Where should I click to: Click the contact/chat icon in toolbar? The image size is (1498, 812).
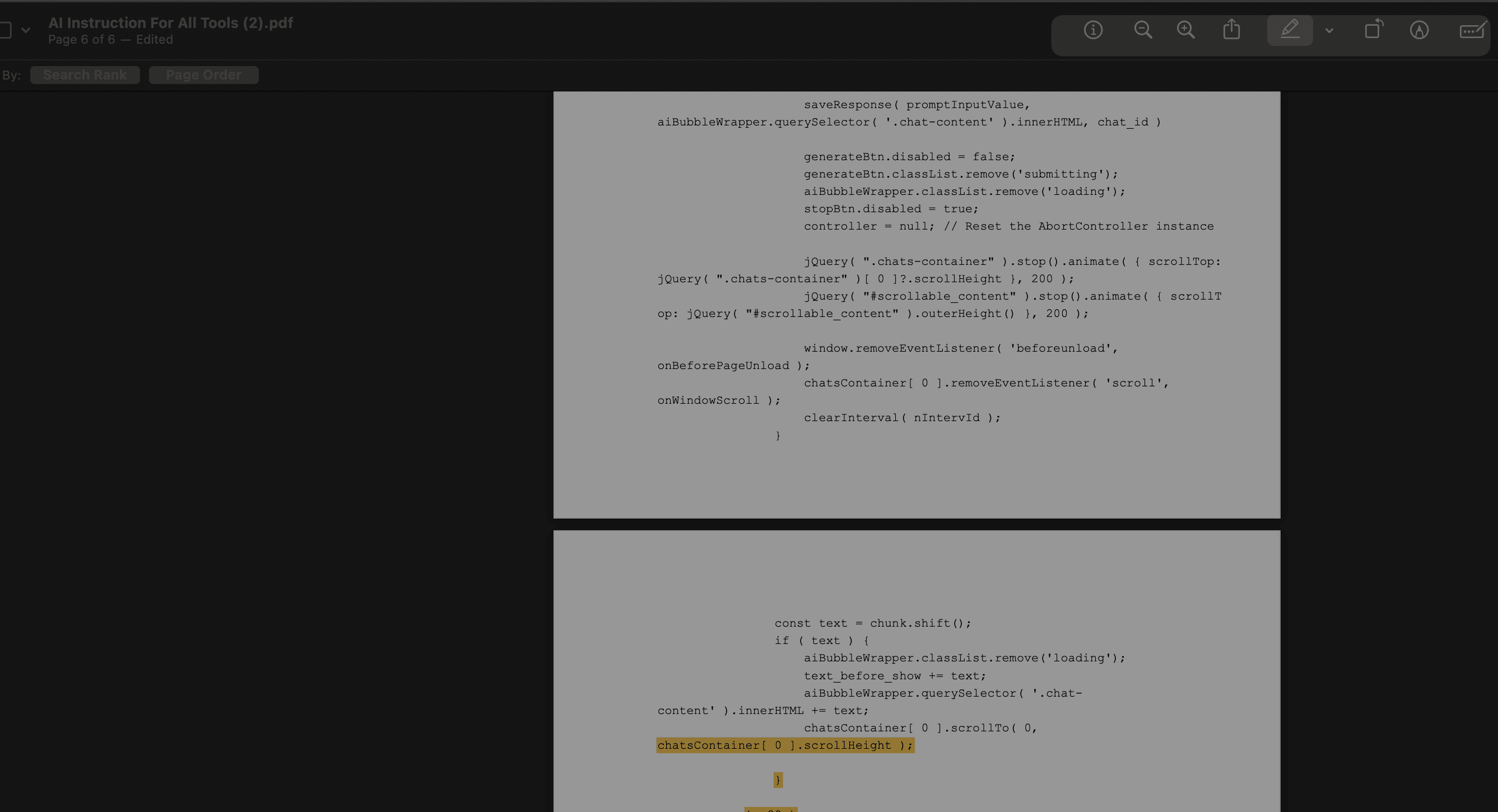pyautogui.click(x=1470, y=30)
